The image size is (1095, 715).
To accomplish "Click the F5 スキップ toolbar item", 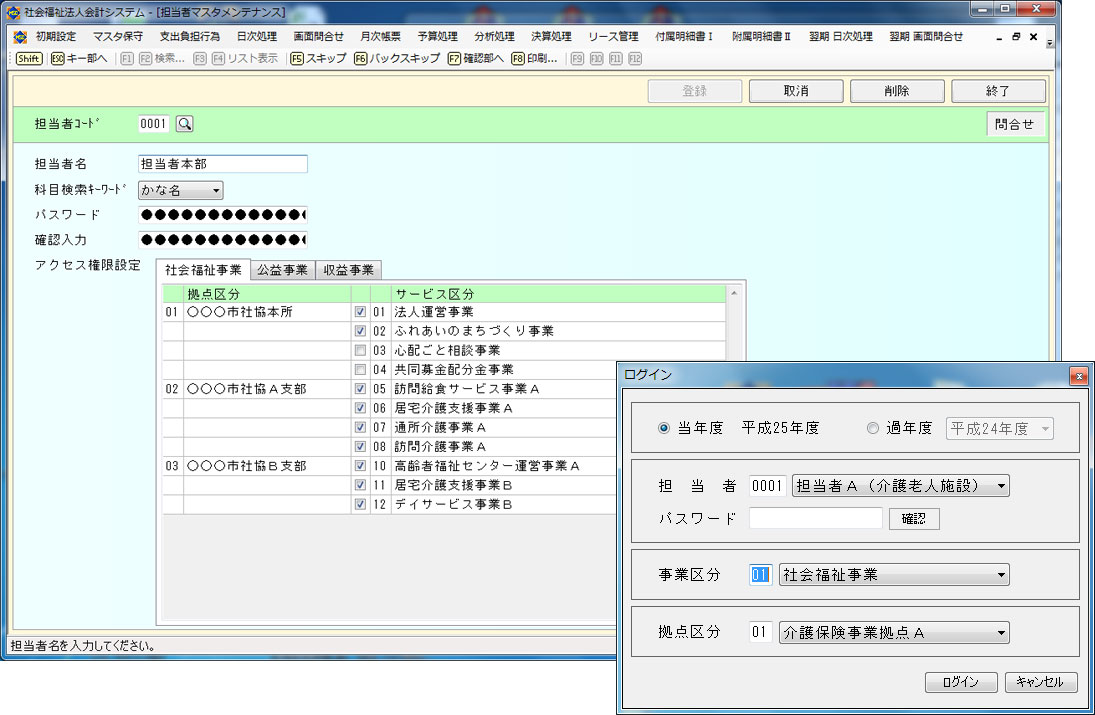I will pyautogui.click(x=318, y=59).
